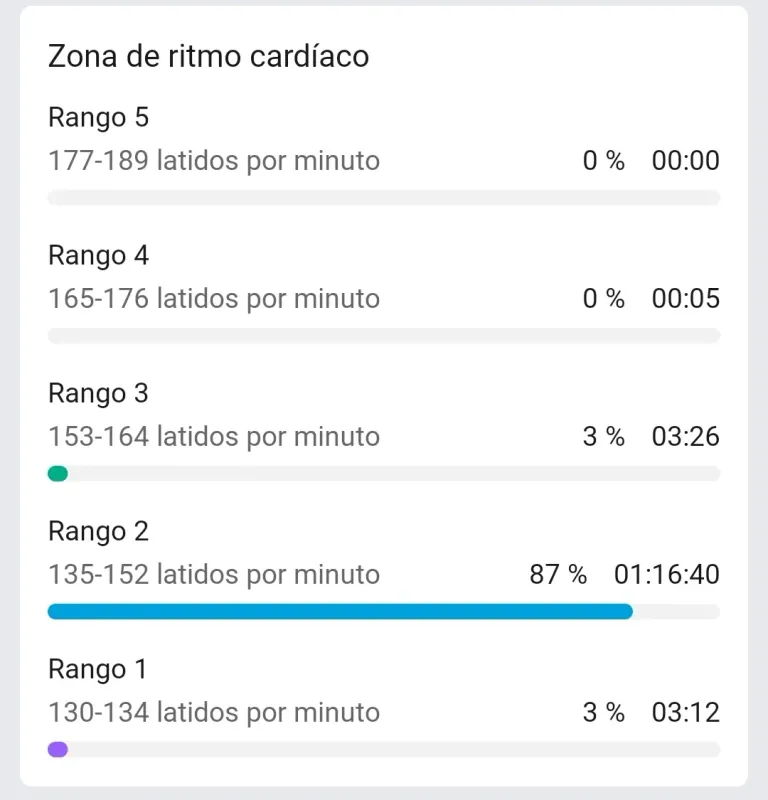Image resolution: width=768 pixels, height=800 pixels.
Task: Click the 'Zona de ritmo cardíaco' title
Action: pyautogui.click(x=208, y=56)
